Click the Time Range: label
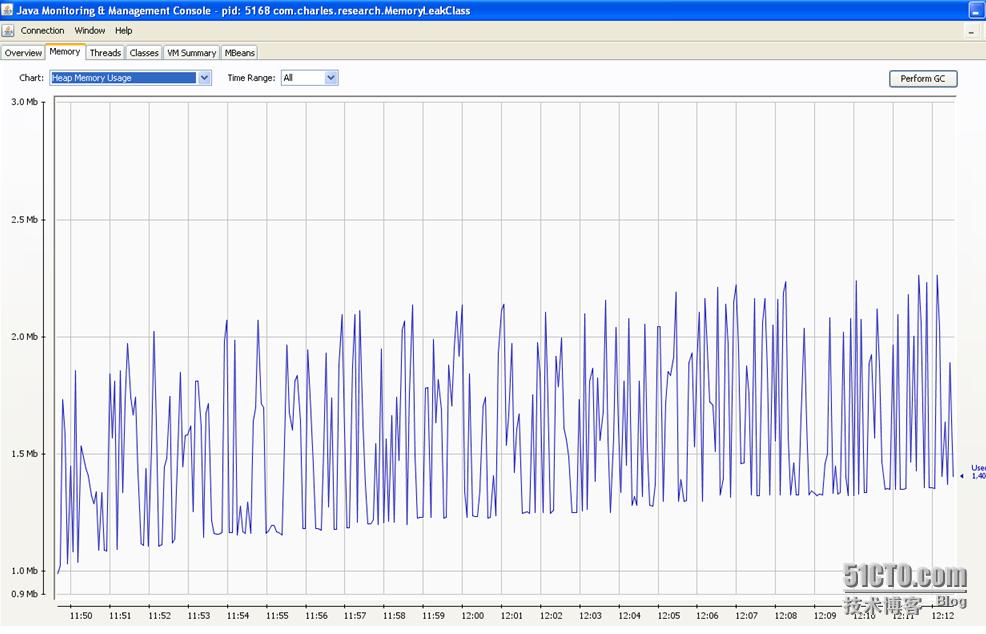 point(252,78)
